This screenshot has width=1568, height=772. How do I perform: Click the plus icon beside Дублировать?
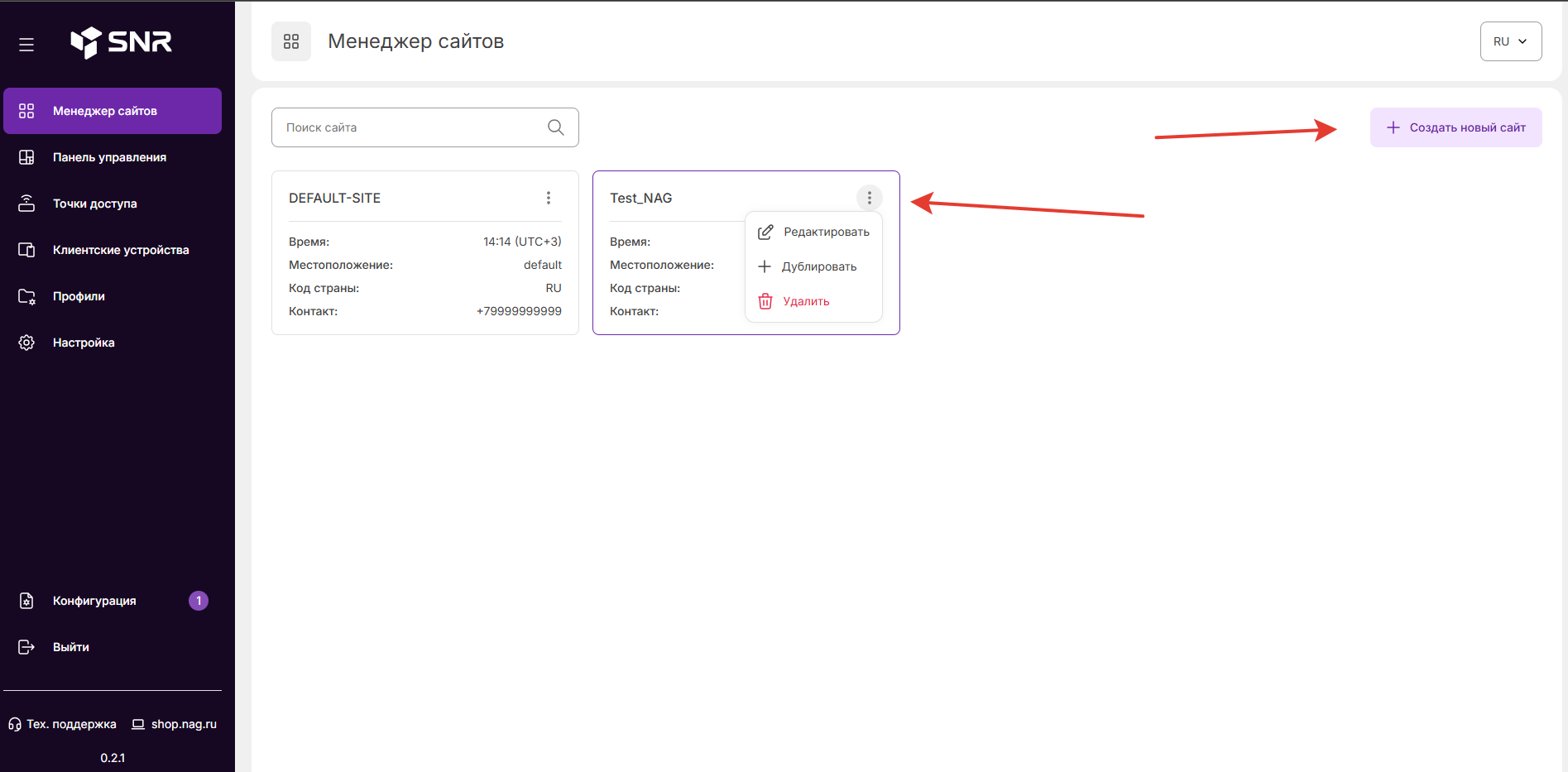point(765,266)
